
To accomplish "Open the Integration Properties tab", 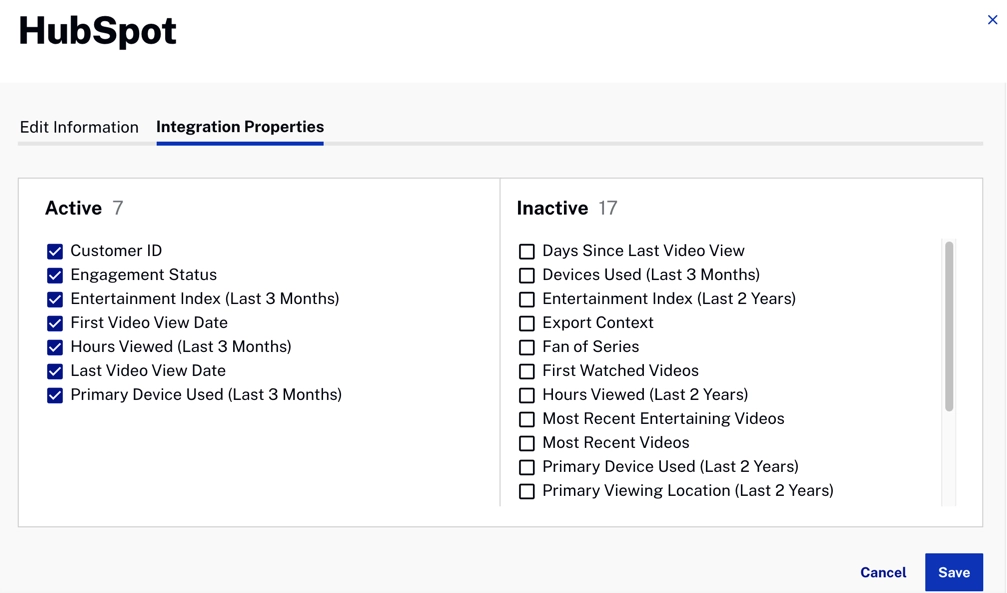I will click(240, 127).
